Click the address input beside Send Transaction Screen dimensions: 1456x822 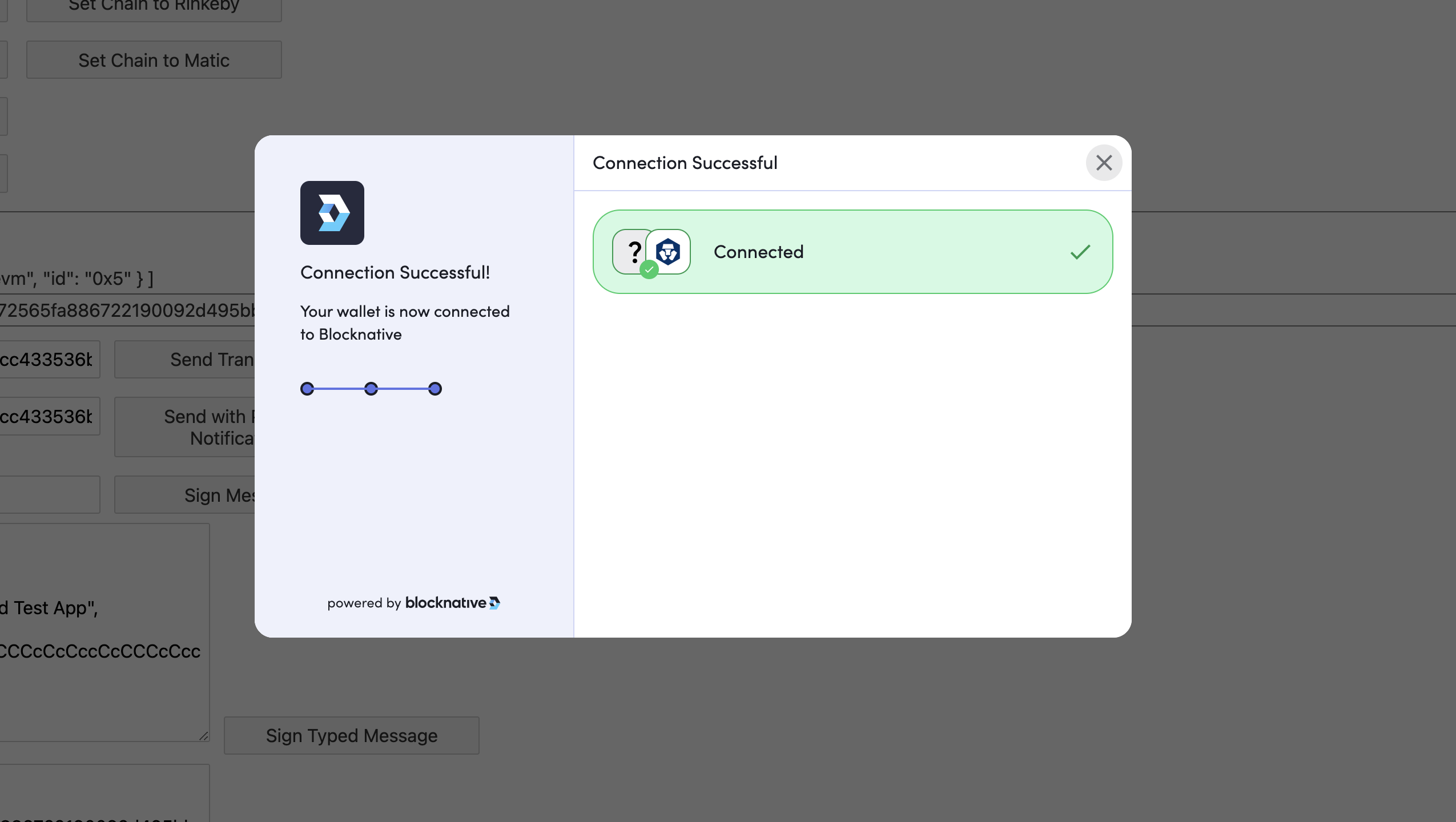pyautogui.click(x=49, y=360)
